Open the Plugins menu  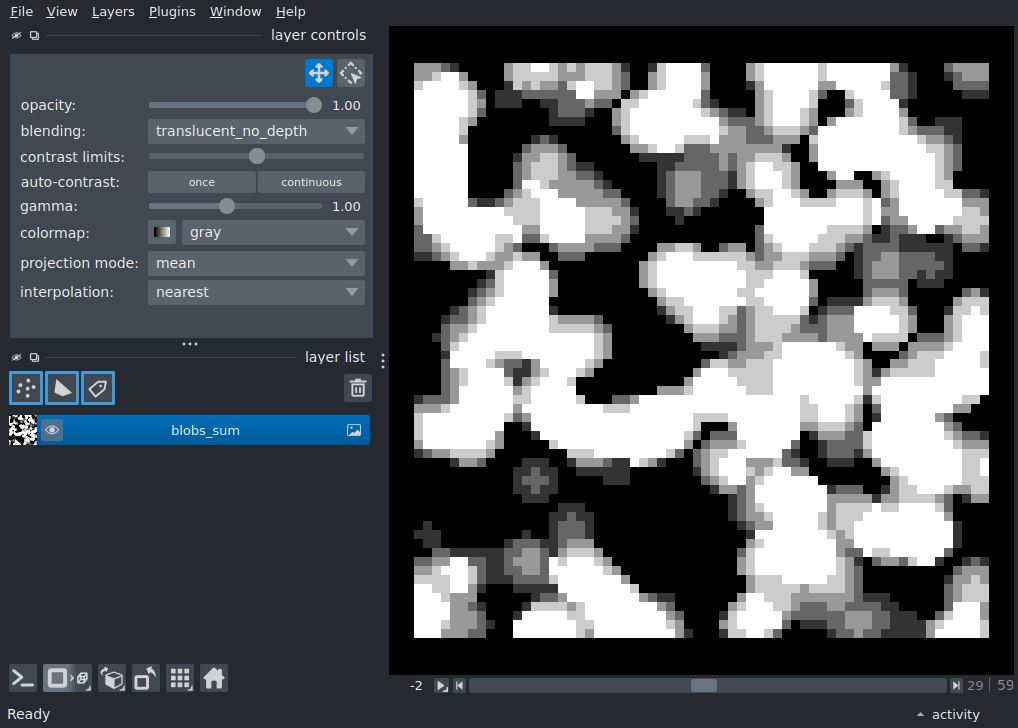point(172,12)
